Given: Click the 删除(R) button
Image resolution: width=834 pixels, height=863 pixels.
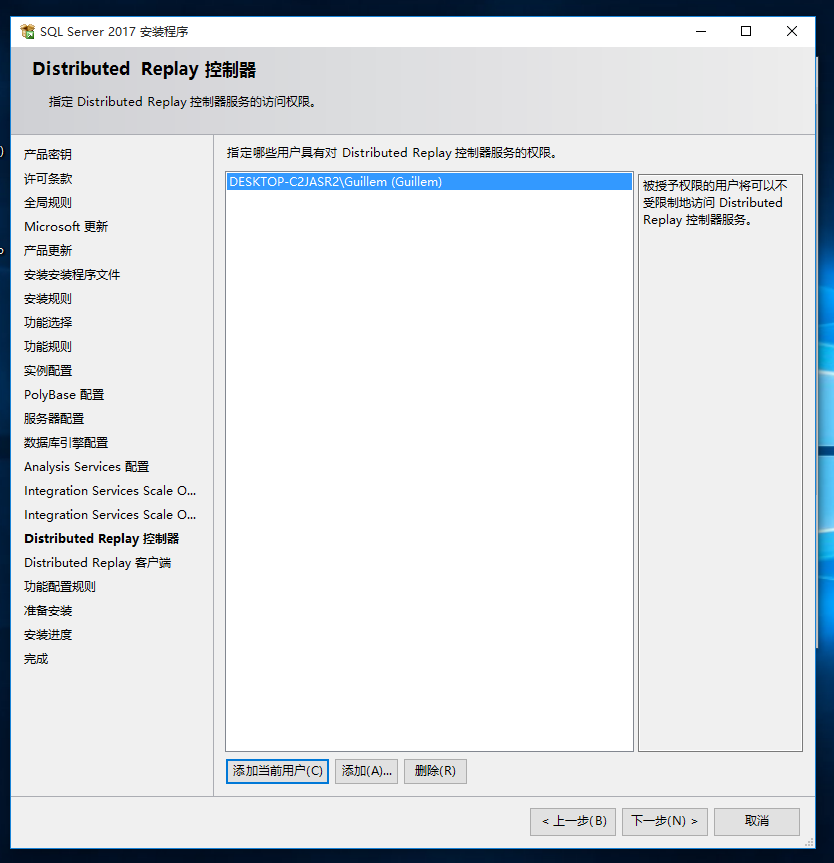Looking at the screenshot, I should [435, 771].
